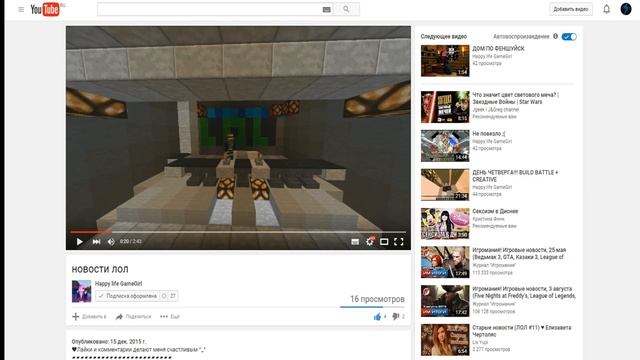Open Игромания 3 августа thumbnail
The width and height of the screenshot is (640, 360).
[x=445, y=301]
